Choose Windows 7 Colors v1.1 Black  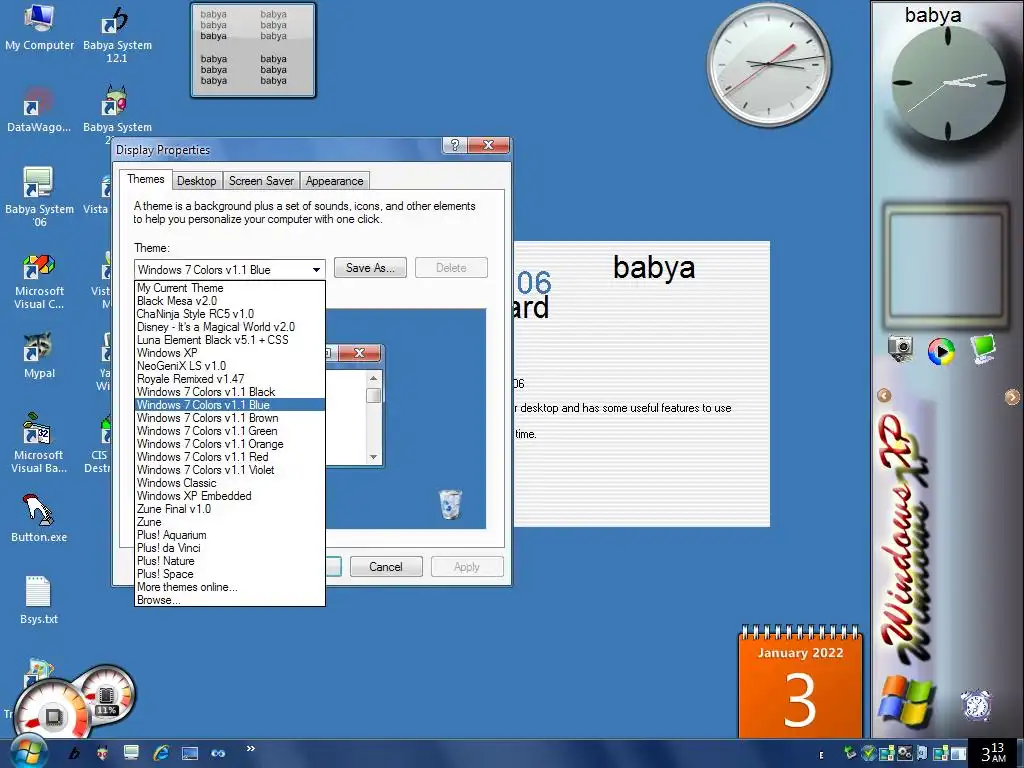click(x=230, y=392)
